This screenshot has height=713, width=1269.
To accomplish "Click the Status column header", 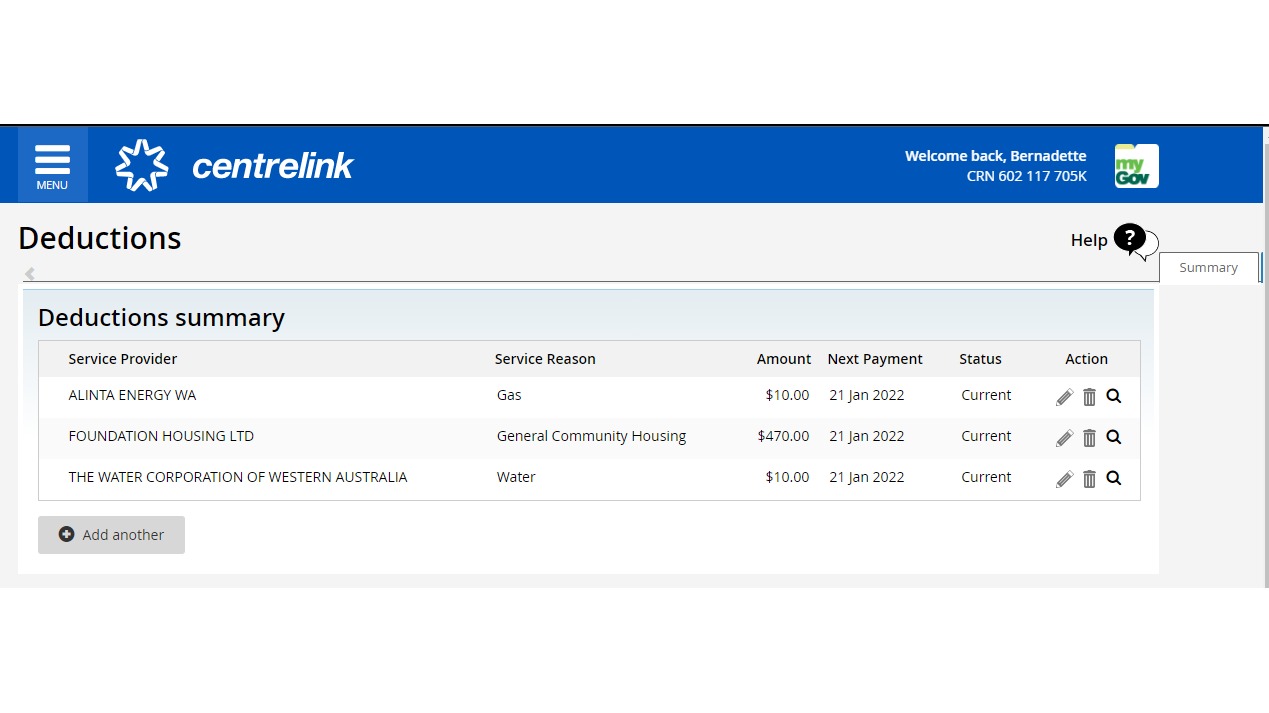I will (980, 359).
